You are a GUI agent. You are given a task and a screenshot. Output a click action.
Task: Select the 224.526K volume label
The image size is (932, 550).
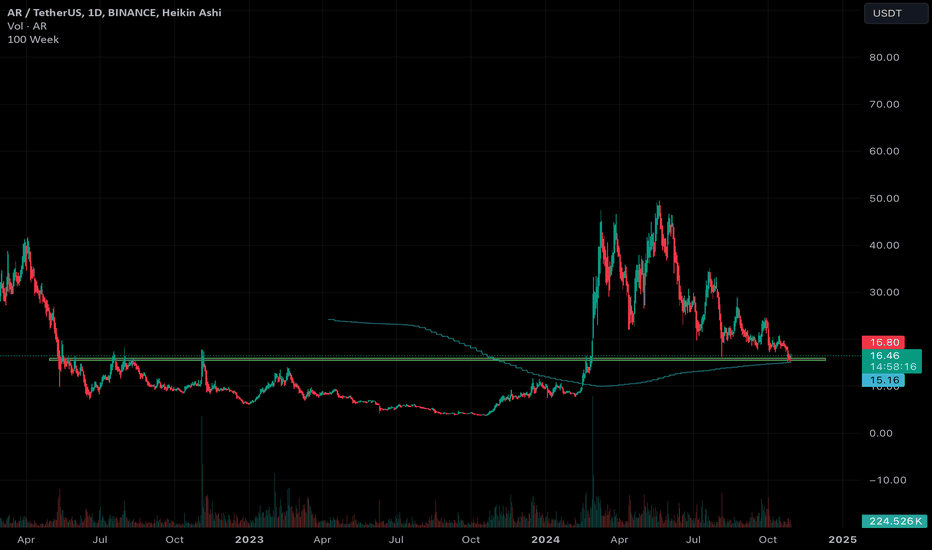(x=895, y=521)
